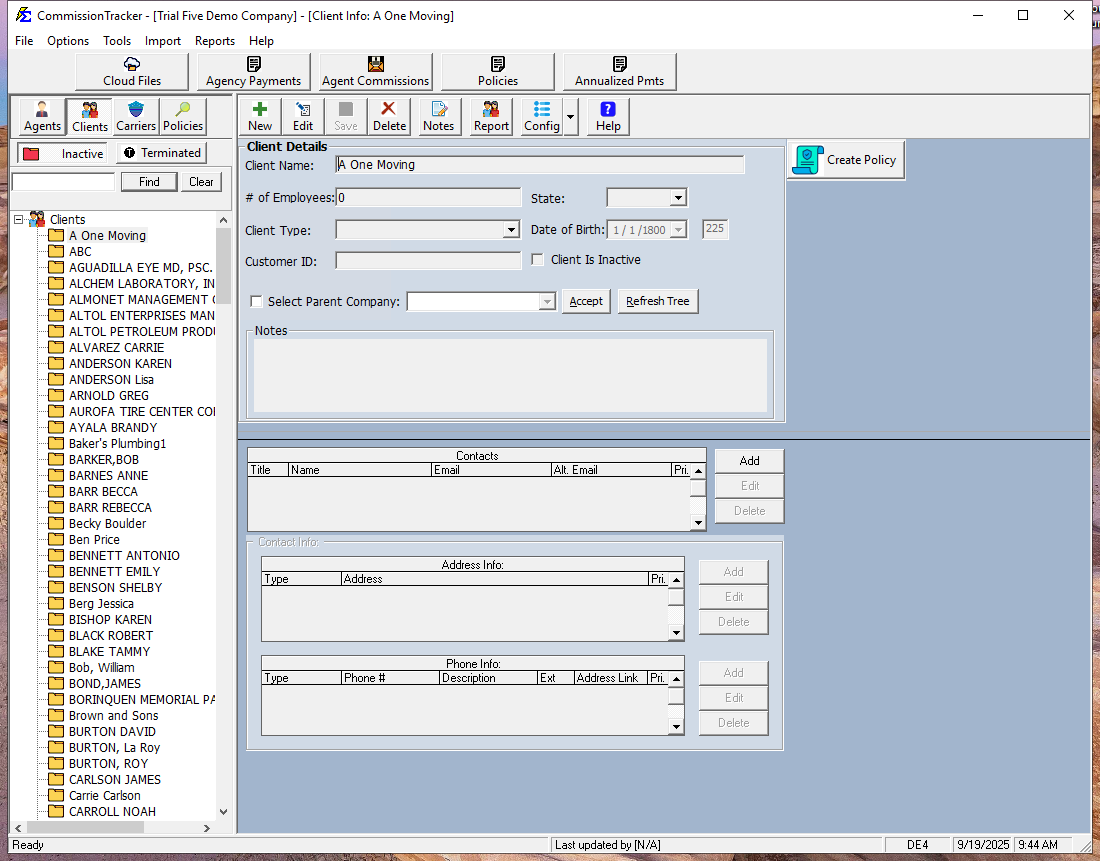Viewport: 1100px width, 861px height.
Task: Toggle the red Inactive filter button
Action: (62, 154)
